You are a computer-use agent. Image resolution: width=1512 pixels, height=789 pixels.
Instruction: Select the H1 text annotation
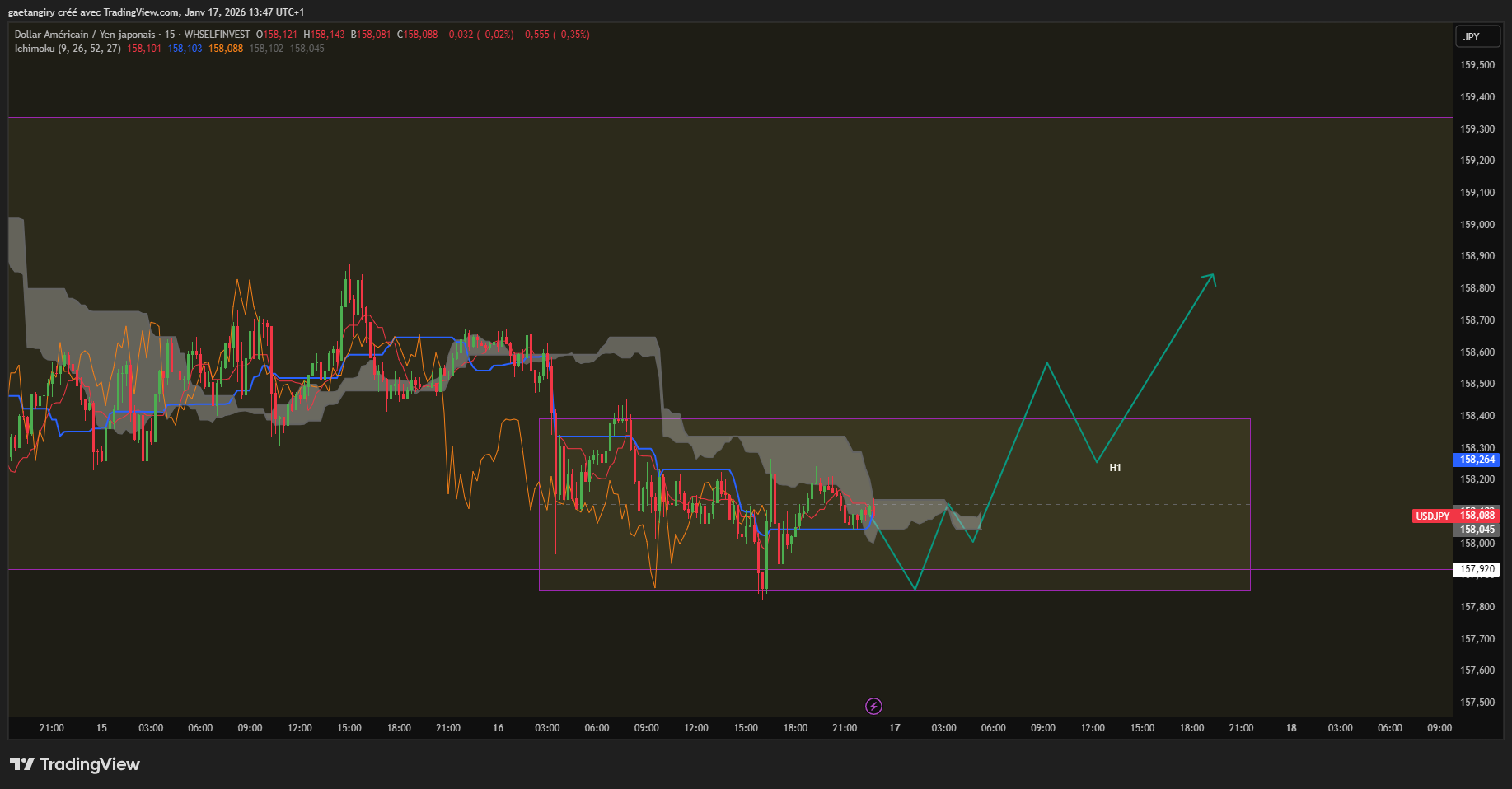1115,468
